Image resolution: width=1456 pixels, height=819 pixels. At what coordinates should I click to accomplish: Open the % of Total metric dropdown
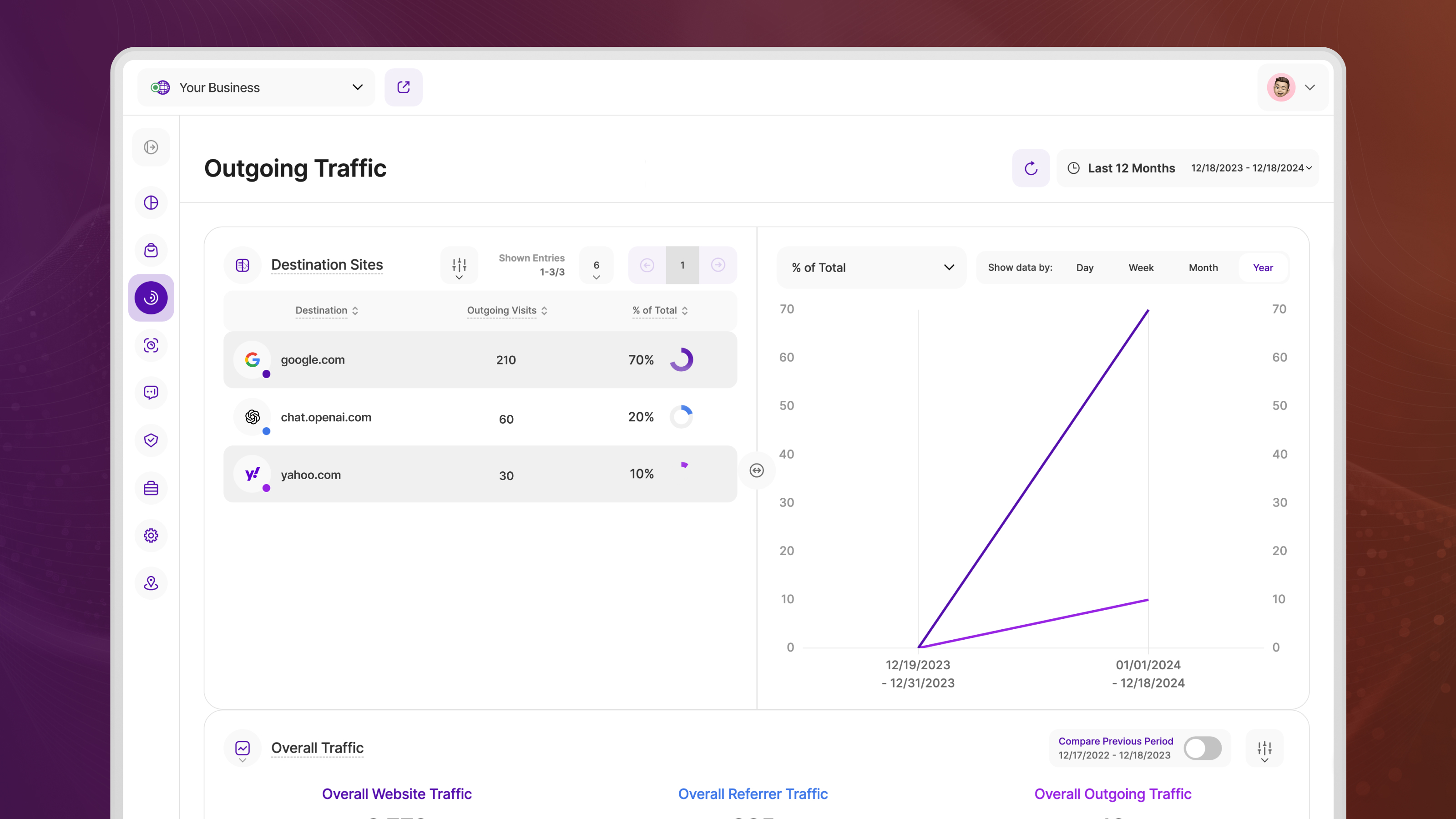coord(872,268)
